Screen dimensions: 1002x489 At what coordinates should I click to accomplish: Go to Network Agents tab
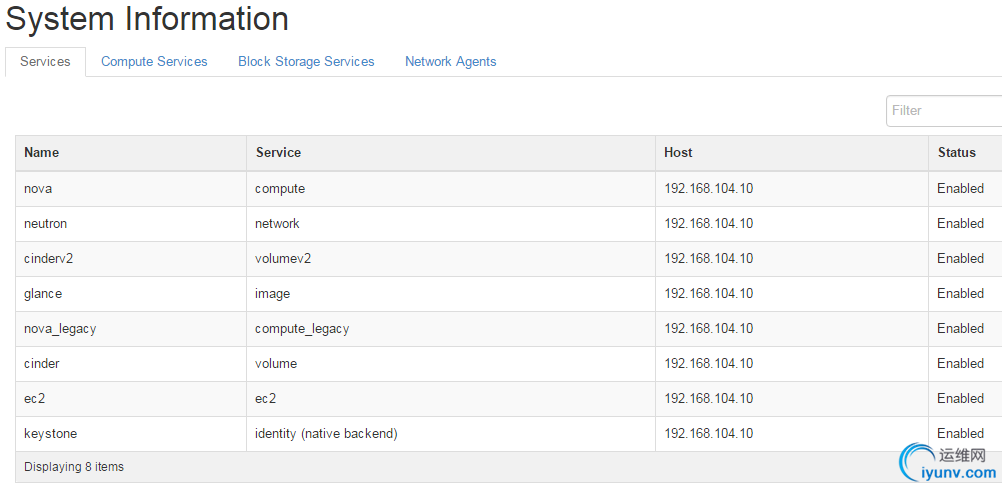tap(450, 61)
